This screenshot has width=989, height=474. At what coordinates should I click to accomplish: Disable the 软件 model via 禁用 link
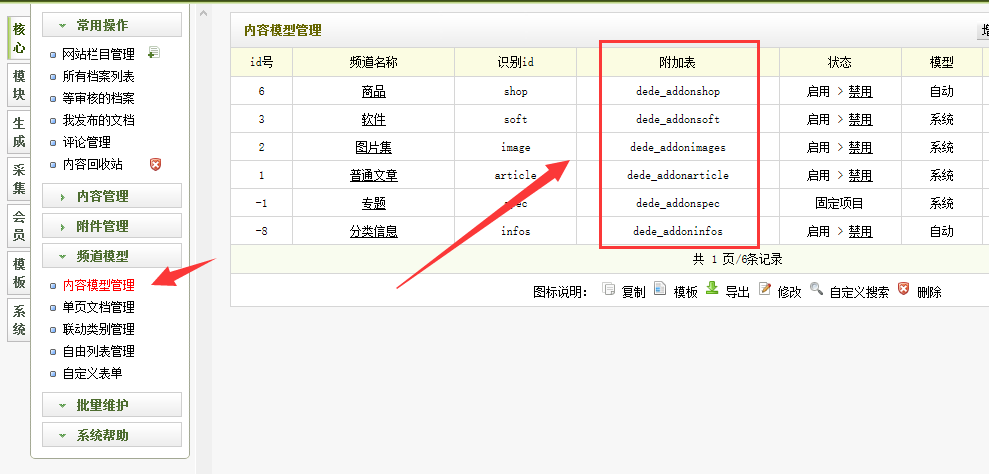(860, 120)
